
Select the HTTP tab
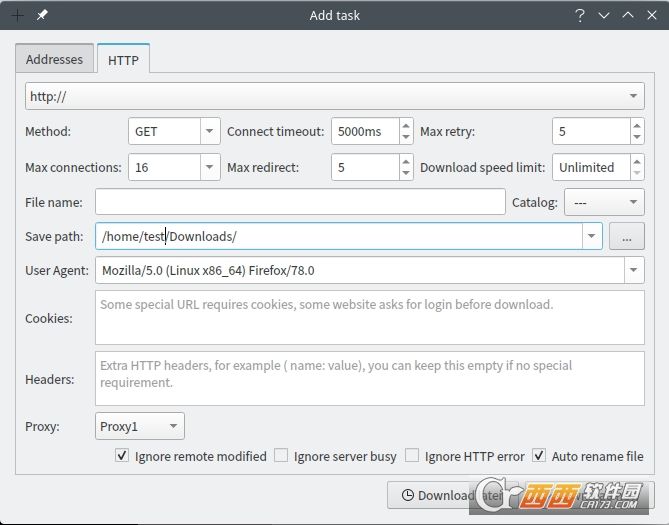click(123, 60)
